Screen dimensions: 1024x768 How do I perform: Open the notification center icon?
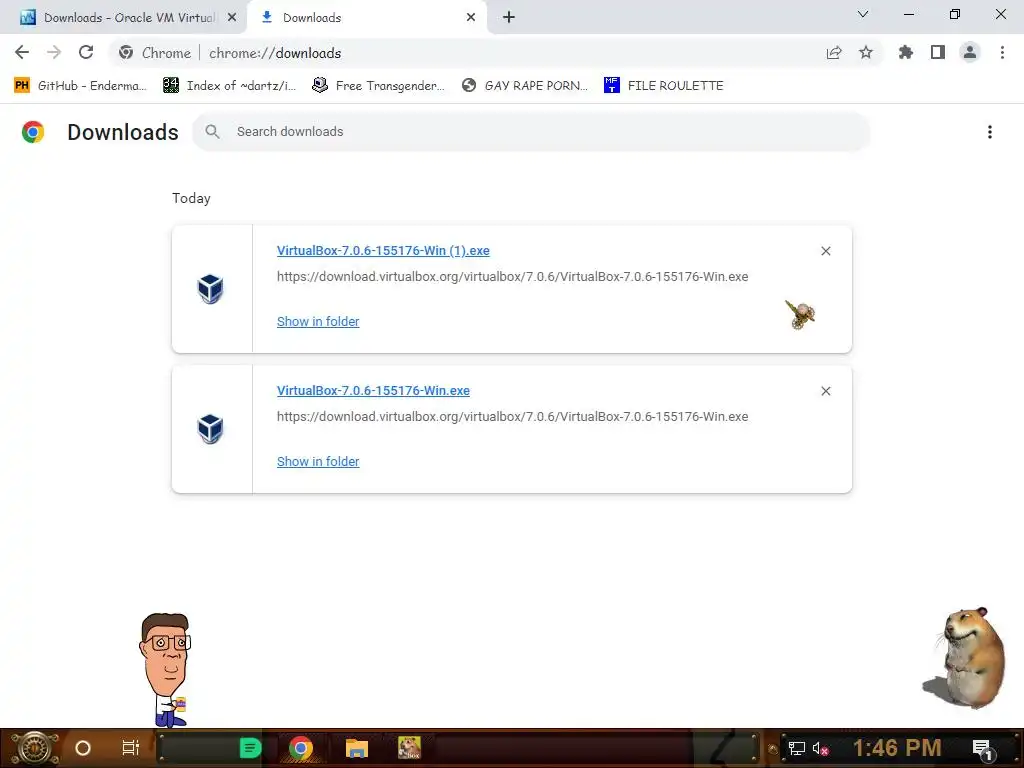[983, 749]
